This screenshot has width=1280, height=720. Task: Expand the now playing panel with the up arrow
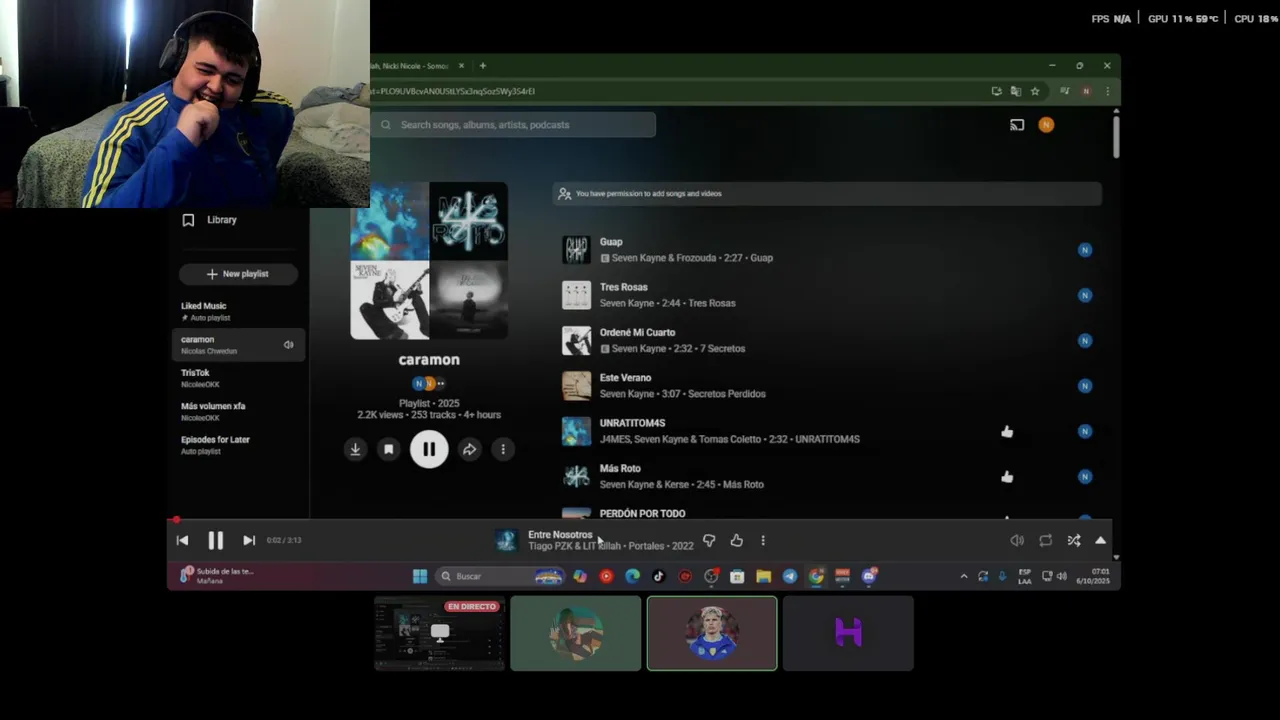pyautogui.click(x=1100, y=540)
